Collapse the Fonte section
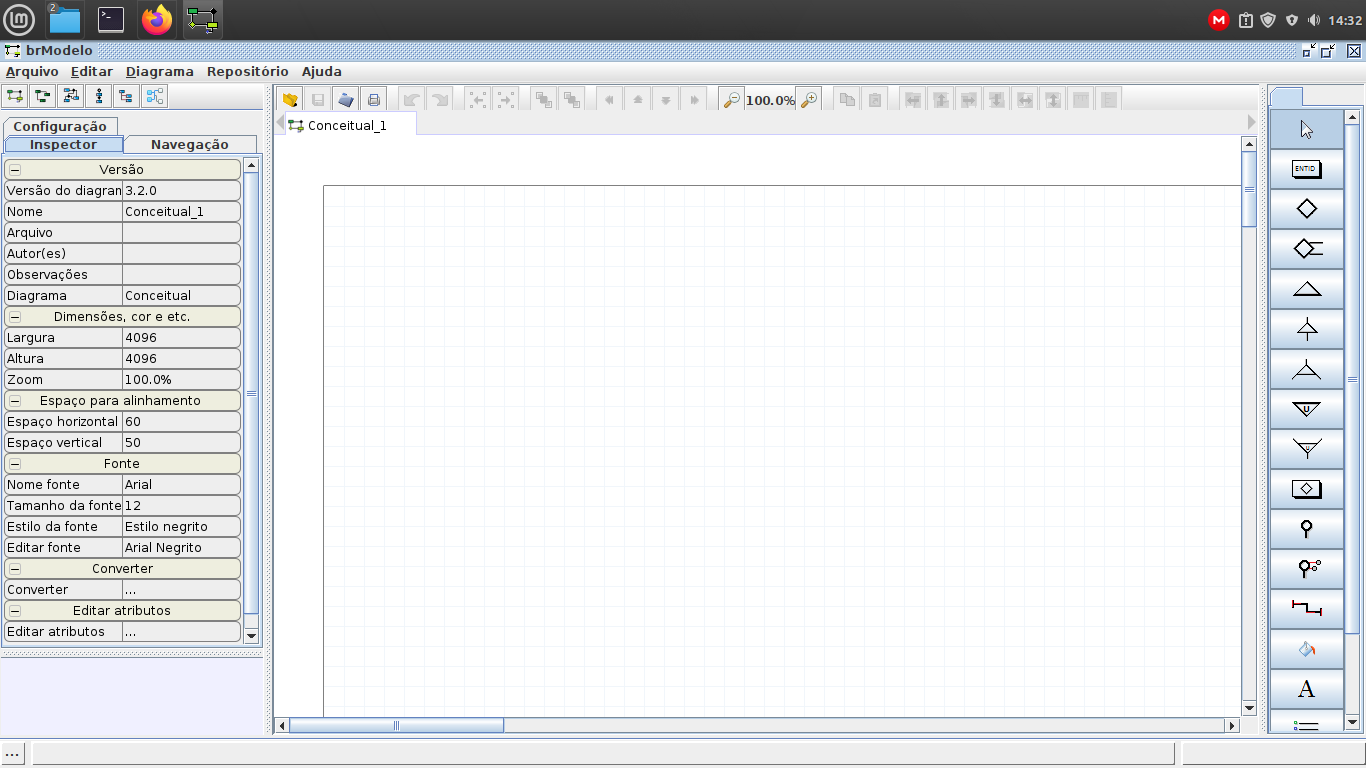 (15, 464)
